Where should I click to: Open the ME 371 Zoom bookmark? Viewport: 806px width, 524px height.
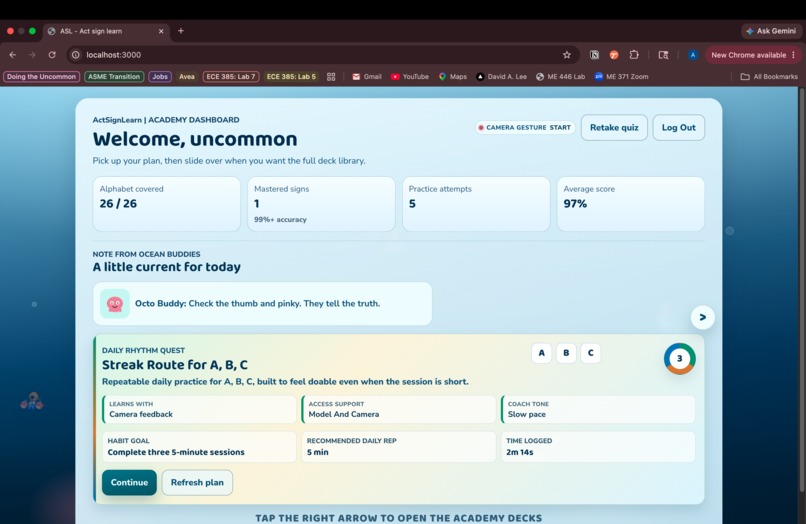click(x=621, y=77)
